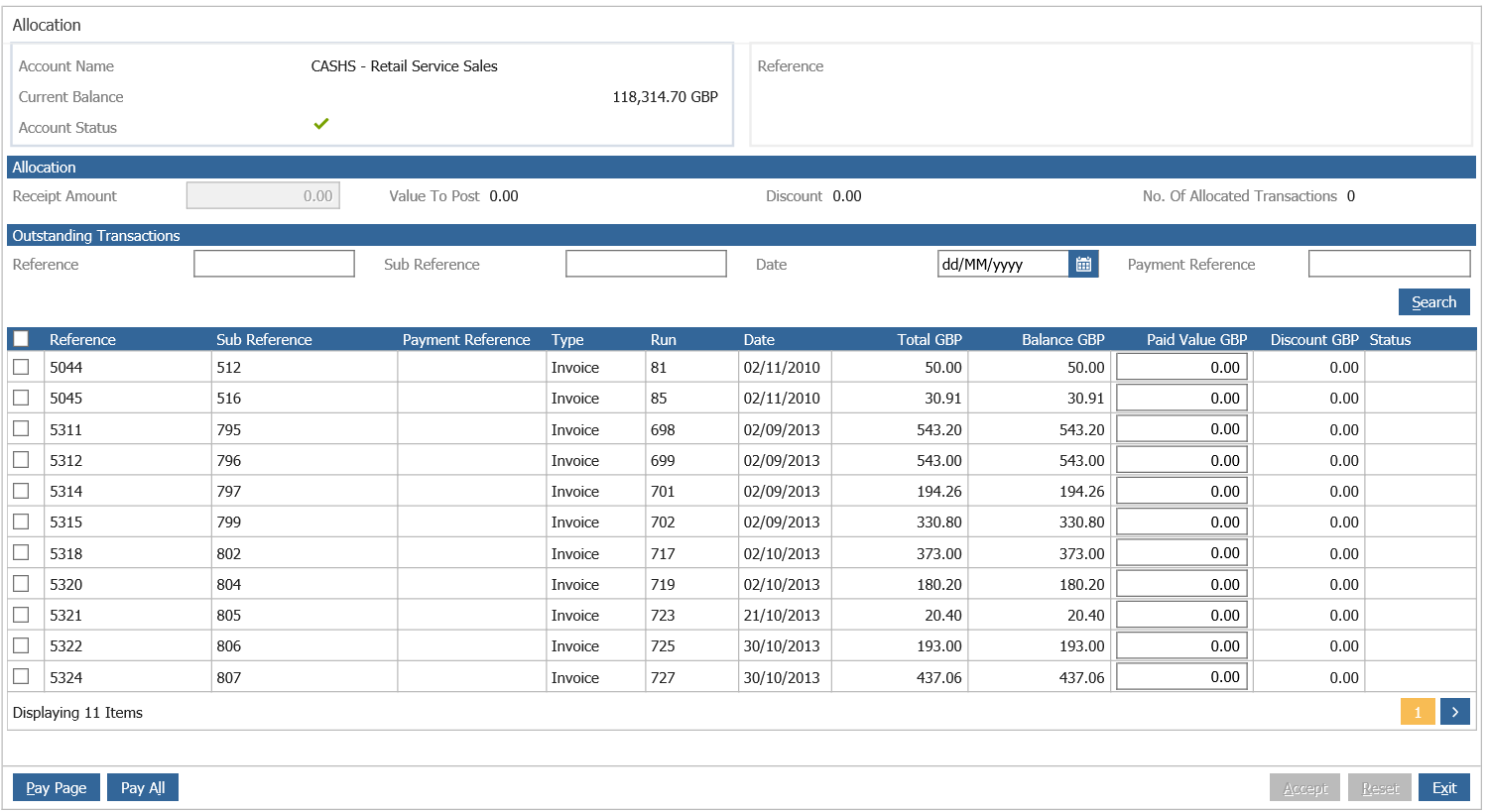Focus the Payment Reference search field
Viewport: 1488px width, 812px height.
tap(1389, 264)
